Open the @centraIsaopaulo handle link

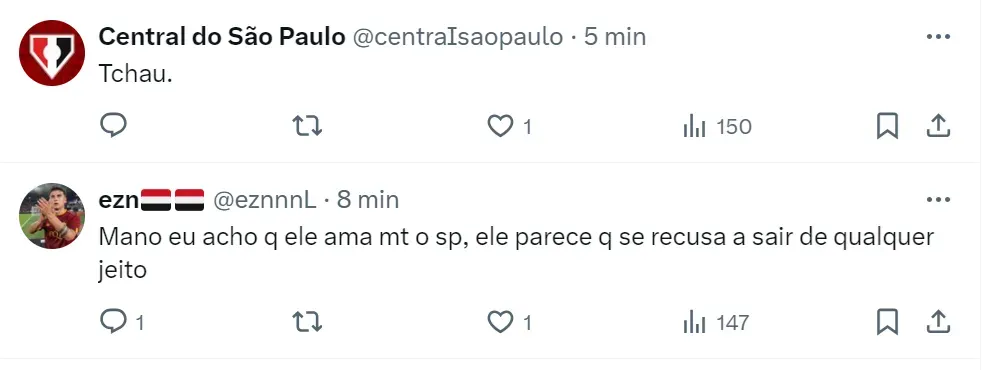point(458,37)
